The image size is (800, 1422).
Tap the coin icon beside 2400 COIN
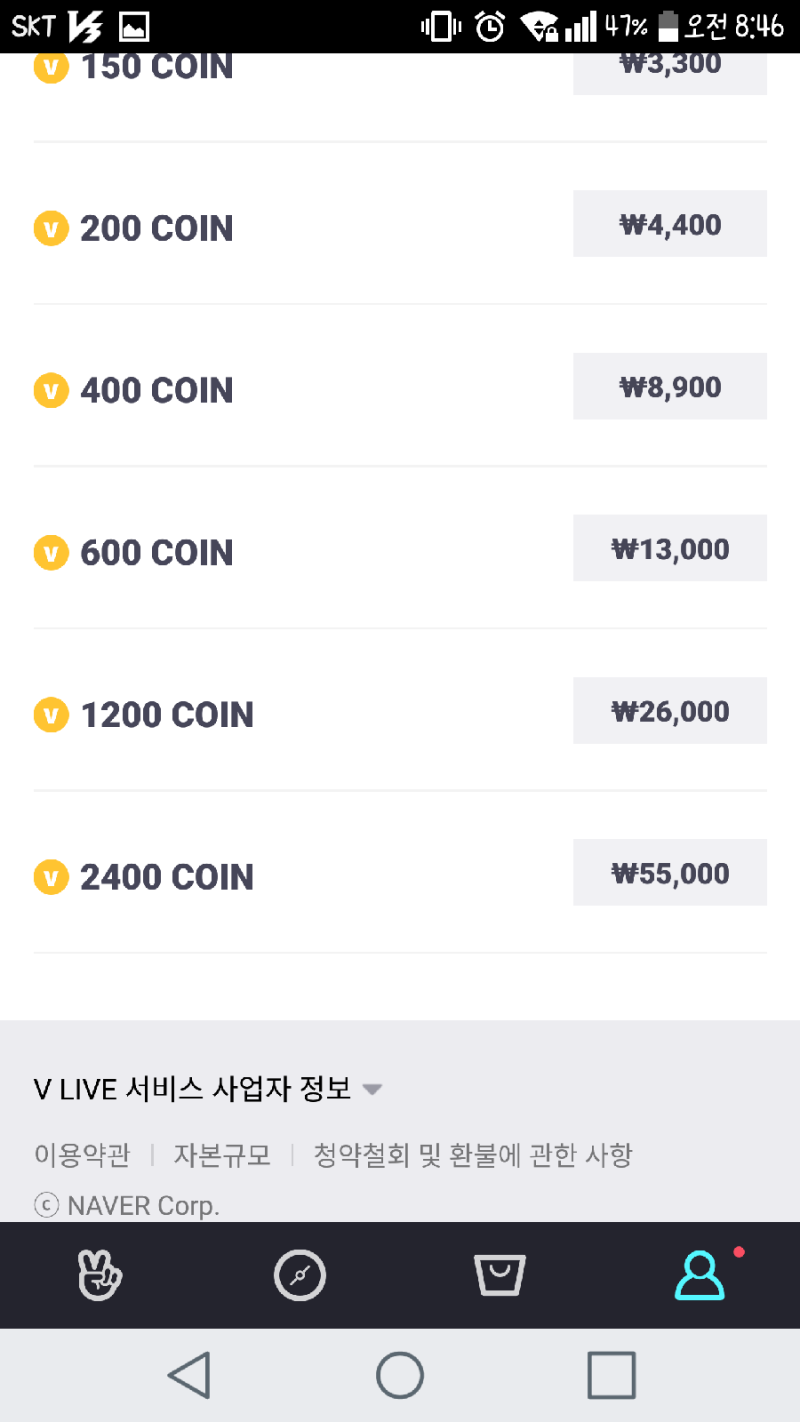[x=51, y=877]
